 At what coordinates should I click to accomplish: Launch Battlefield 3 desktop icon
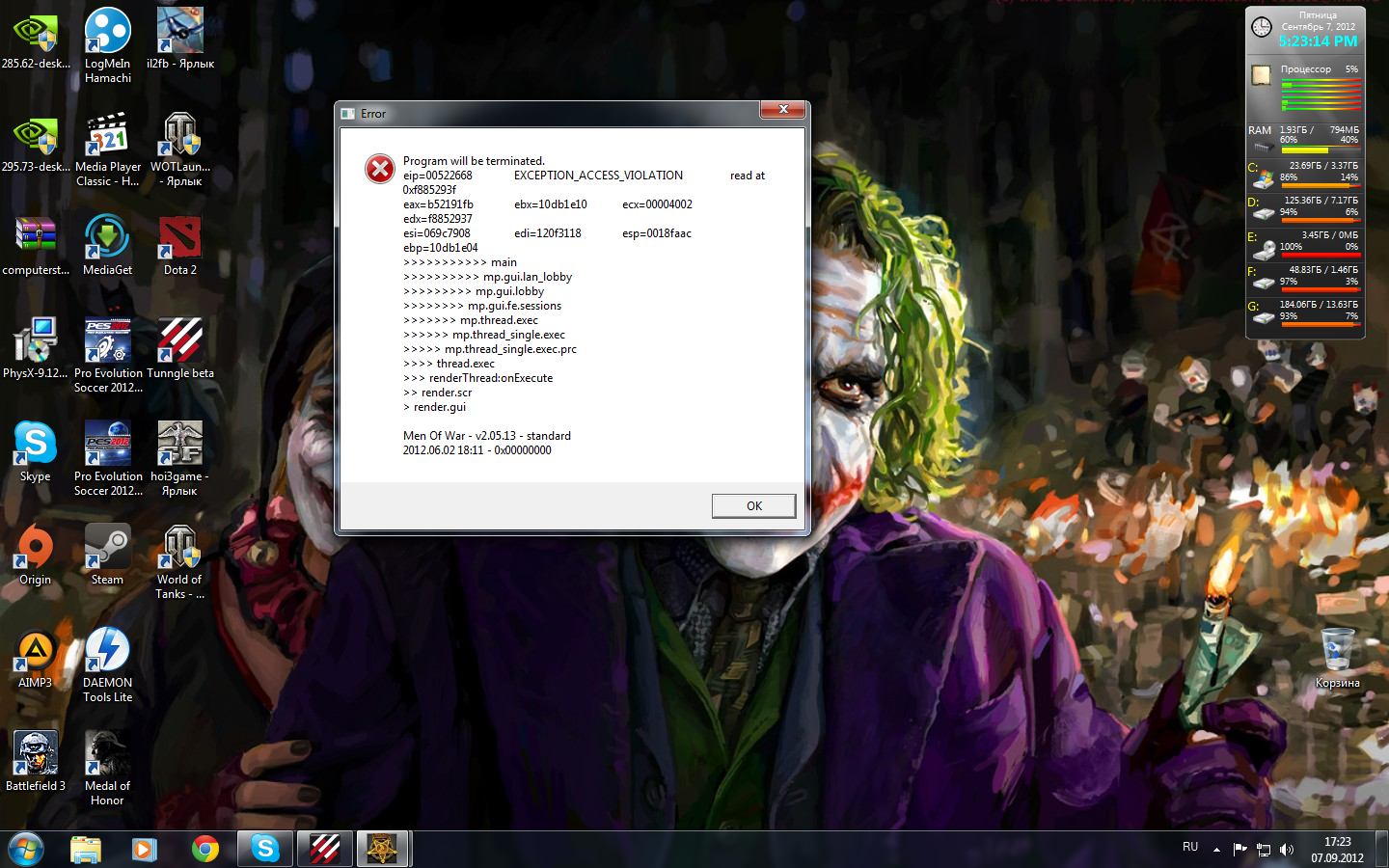pos(36,762)
